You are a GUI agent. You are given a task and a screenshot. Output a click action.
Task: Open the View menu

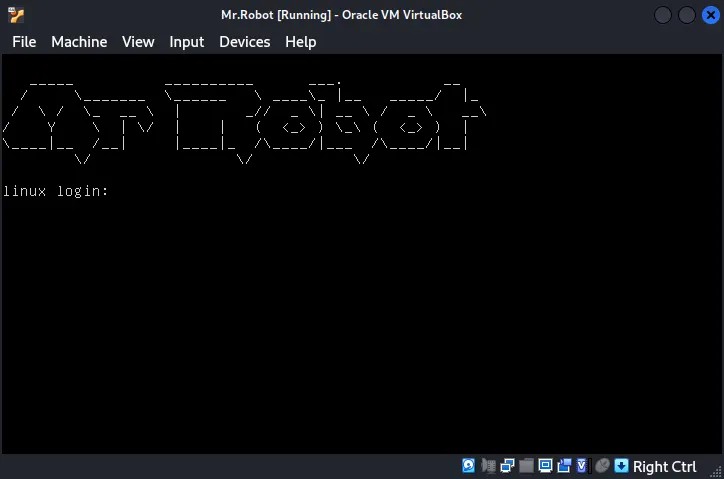(x=138, y=41)
